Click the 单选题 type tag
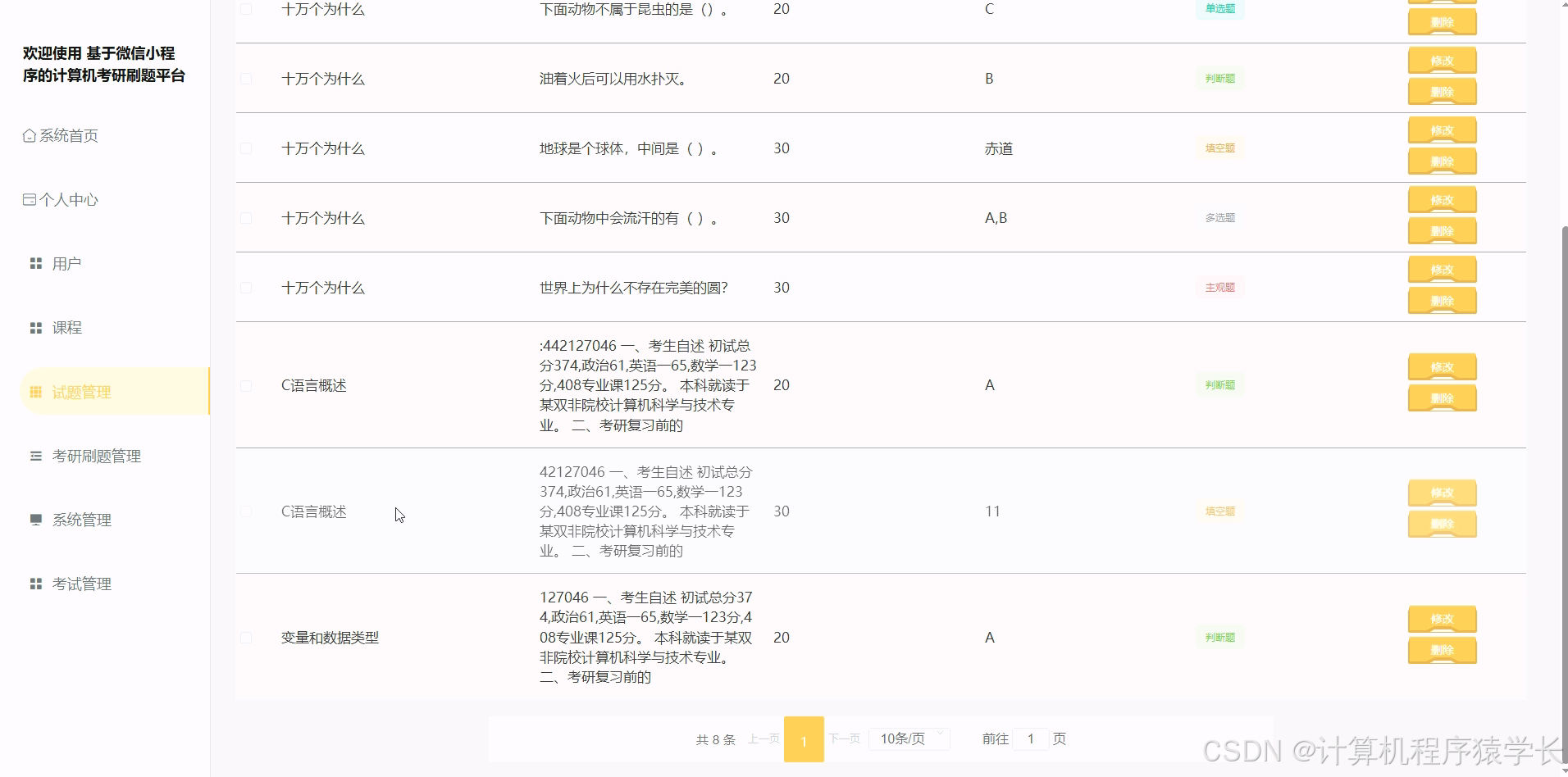1568x777 pixels. point(1219,9)
